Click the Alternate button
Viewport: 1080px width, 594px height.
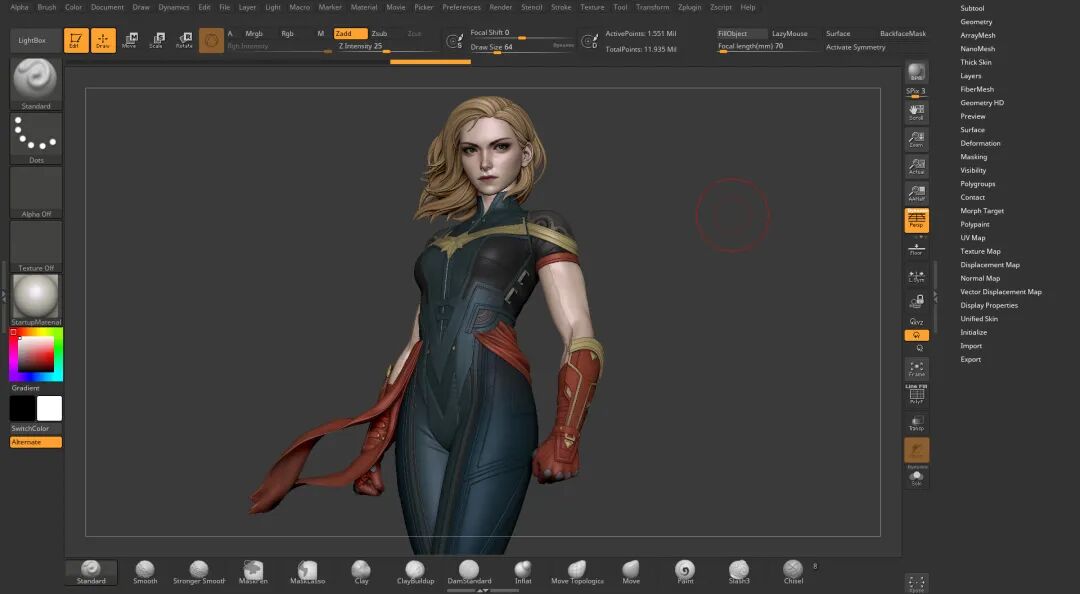[x=36, y=442]
